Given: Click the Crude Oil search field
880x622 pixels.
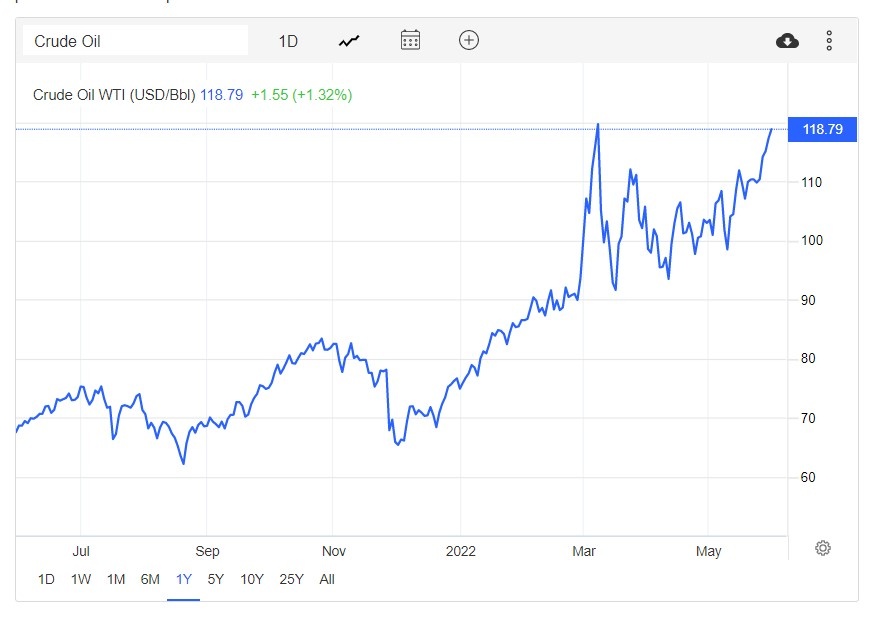Looking at the screenshot, I should coord(137,41).
